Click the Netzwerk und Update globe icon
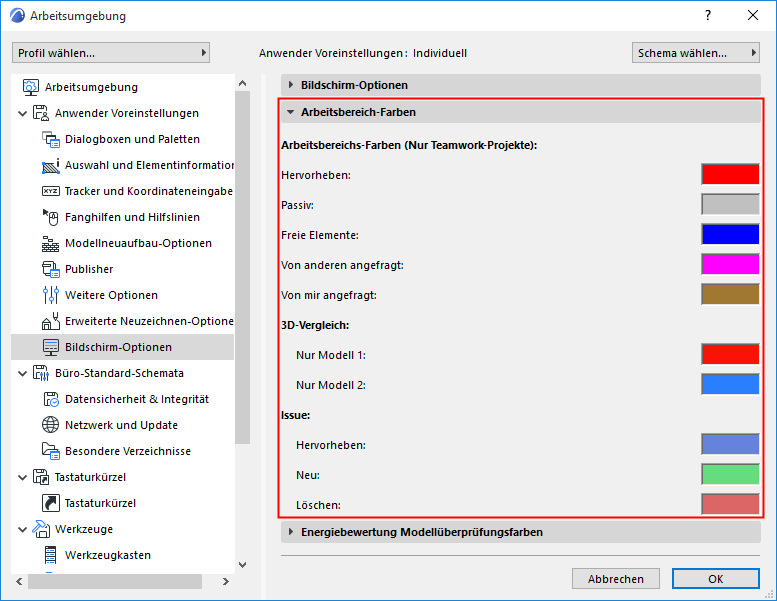This screenshot has height=601, width=777. tap(51, 425)
